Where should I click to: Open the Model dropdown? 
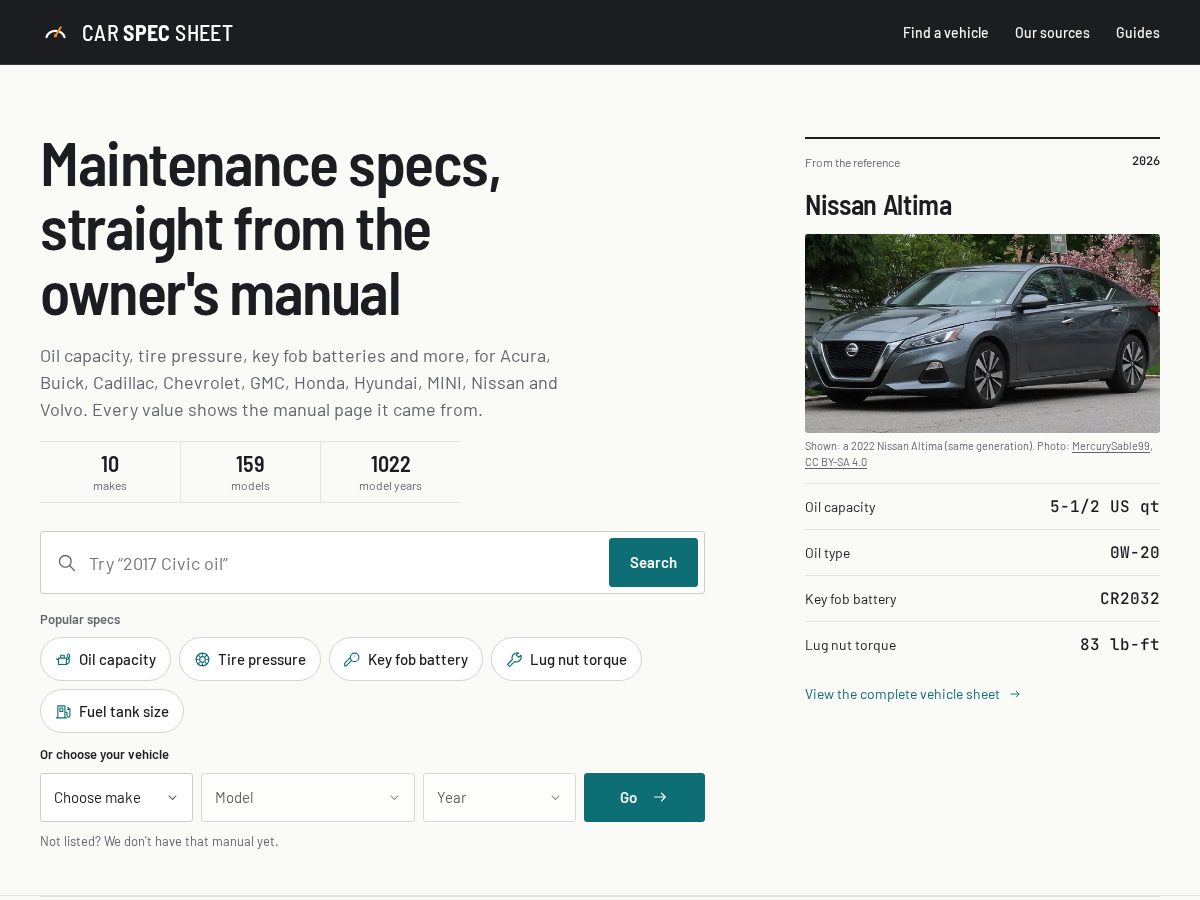(308, 797)
